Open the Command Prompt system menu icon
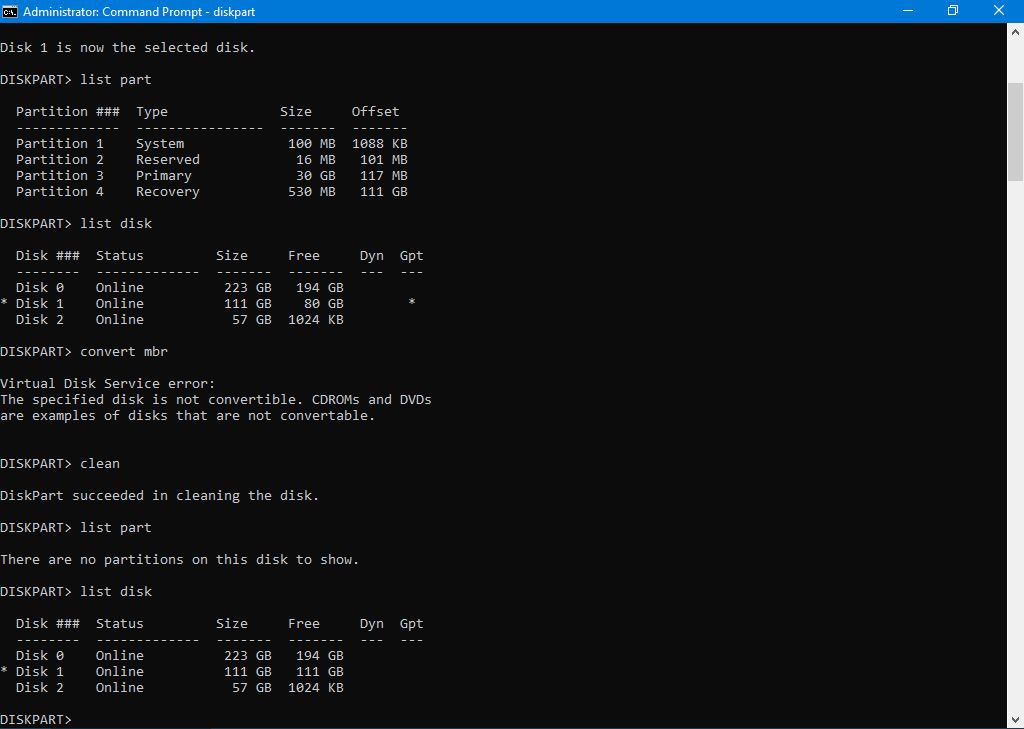 11,11
